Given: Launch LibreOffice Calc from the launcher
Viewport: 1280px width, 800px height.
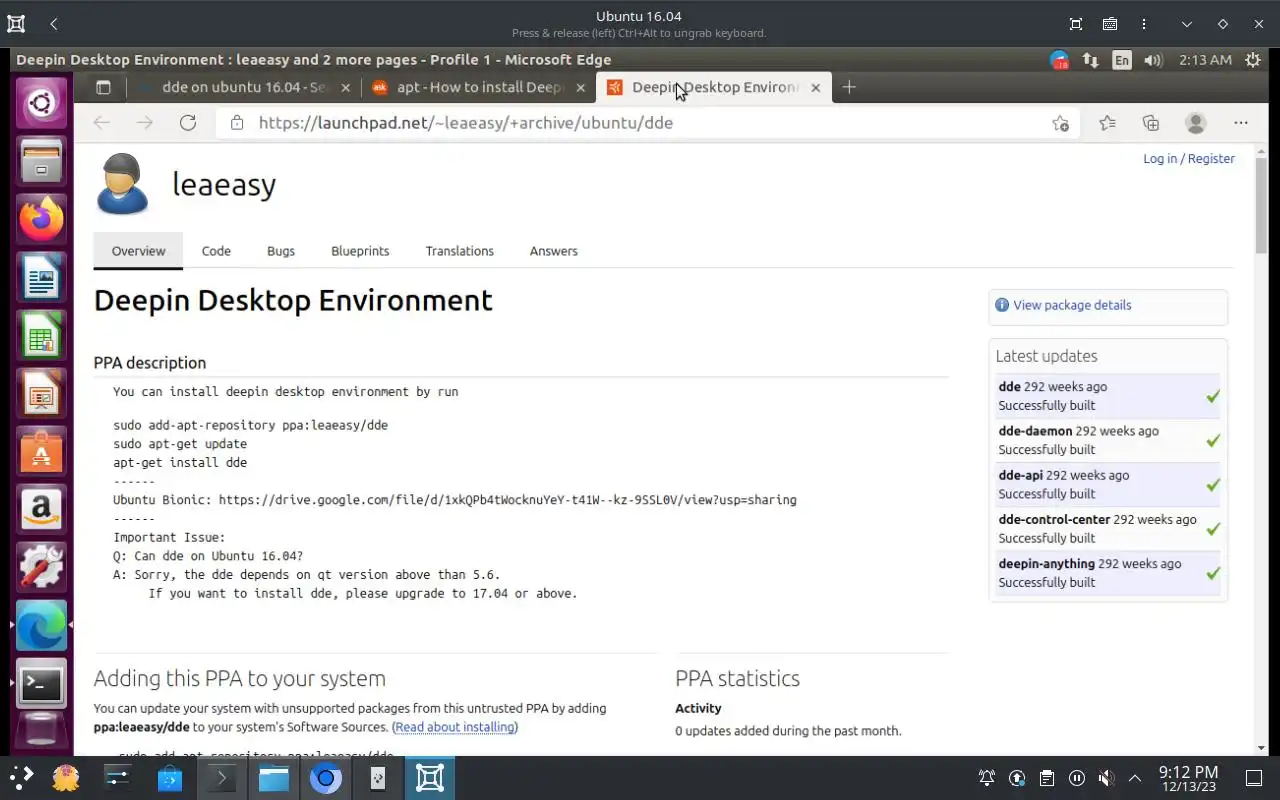Looking at the screenshot, I should point(41,335).
